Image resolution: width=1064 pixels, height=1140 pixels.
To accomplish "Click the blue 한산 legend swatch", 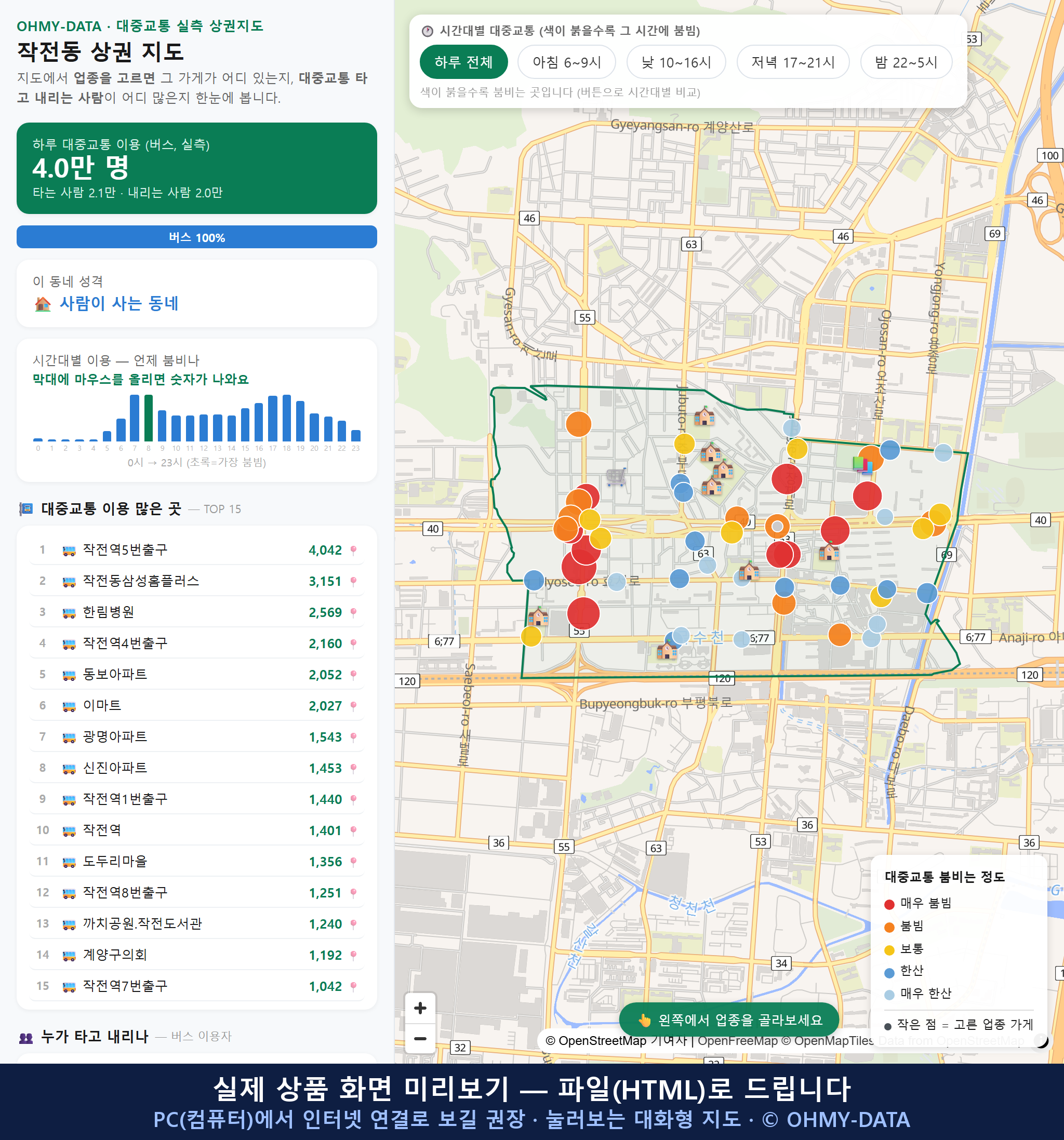I will click(889, 973).
